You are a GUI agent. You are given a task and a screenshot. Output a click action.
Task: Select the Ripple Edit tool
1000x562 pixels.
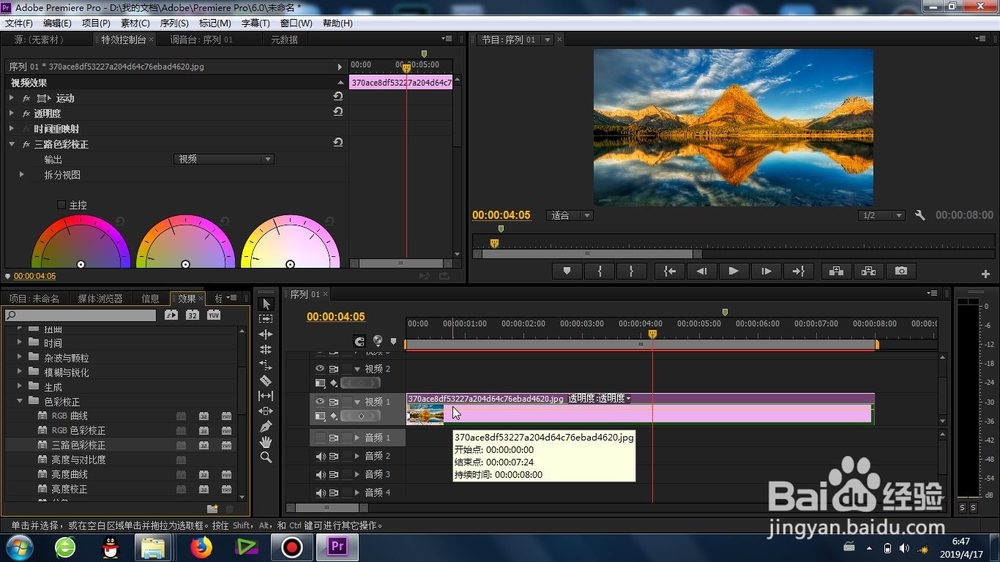[x=266, y=334]
